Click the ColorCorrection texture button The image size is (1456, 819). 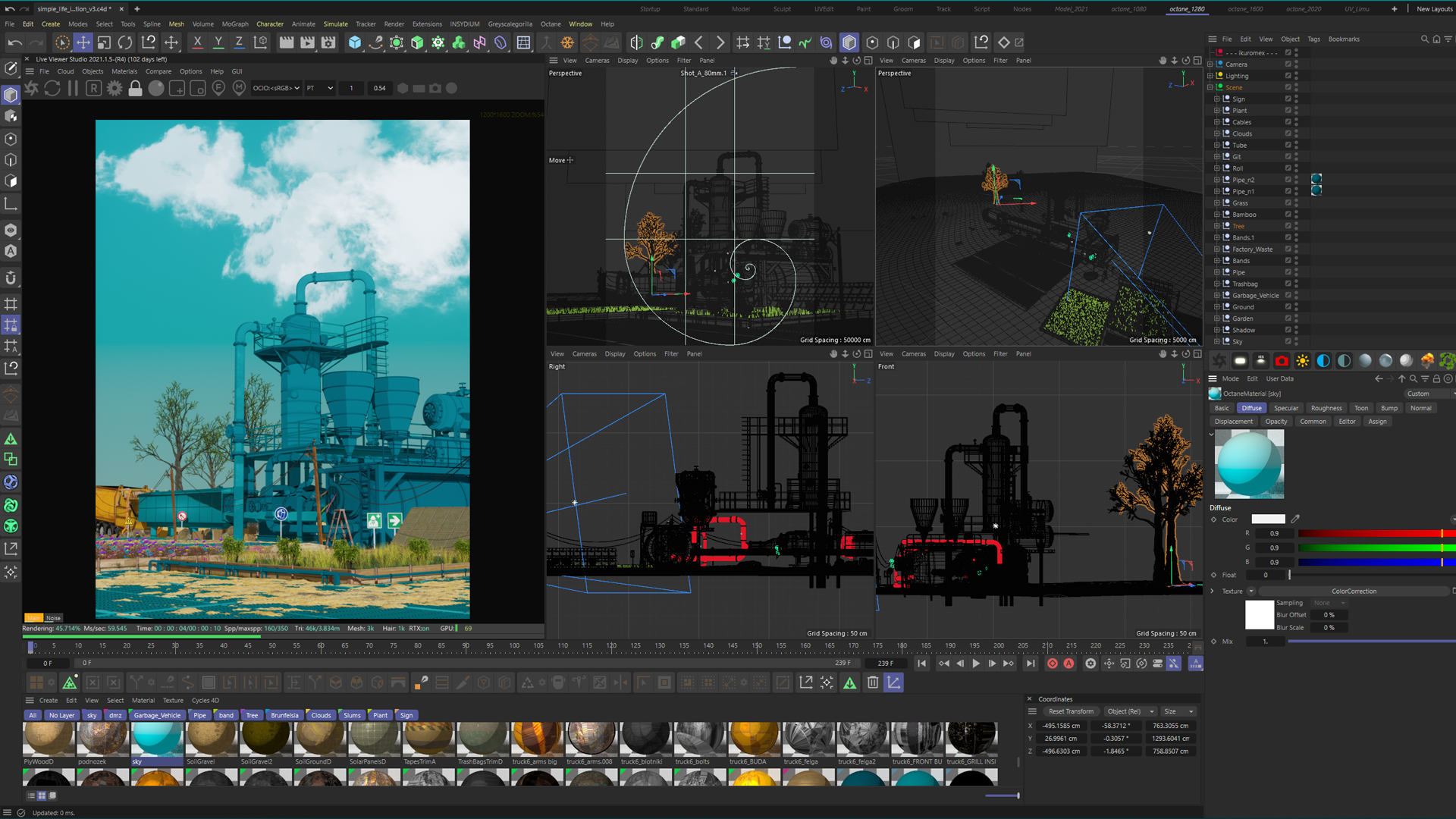(1354, 591)
